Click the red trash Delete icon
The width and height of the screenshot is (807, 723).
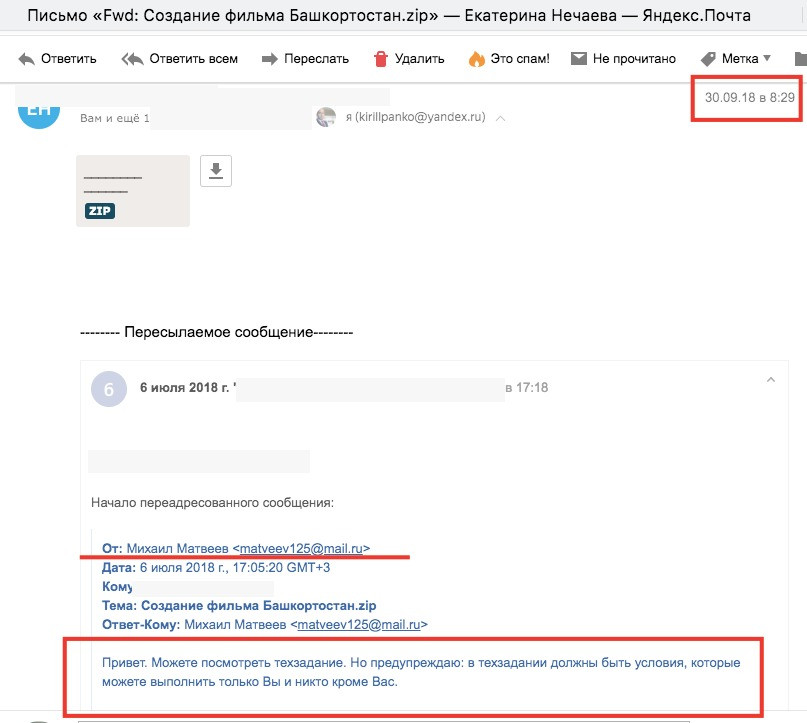pos(380,59)
